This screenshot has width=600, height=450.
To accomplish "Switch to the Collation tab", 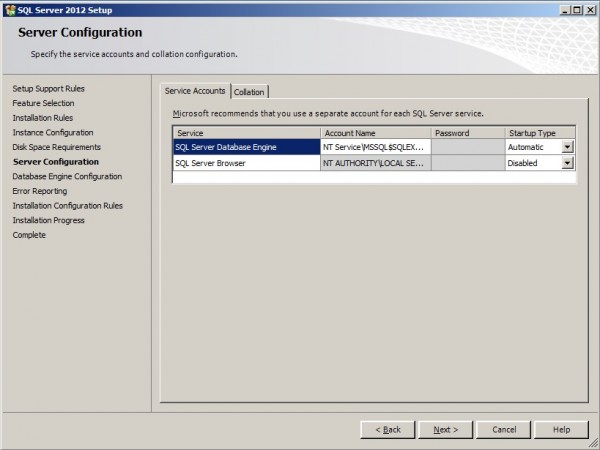I will (249, 92).
